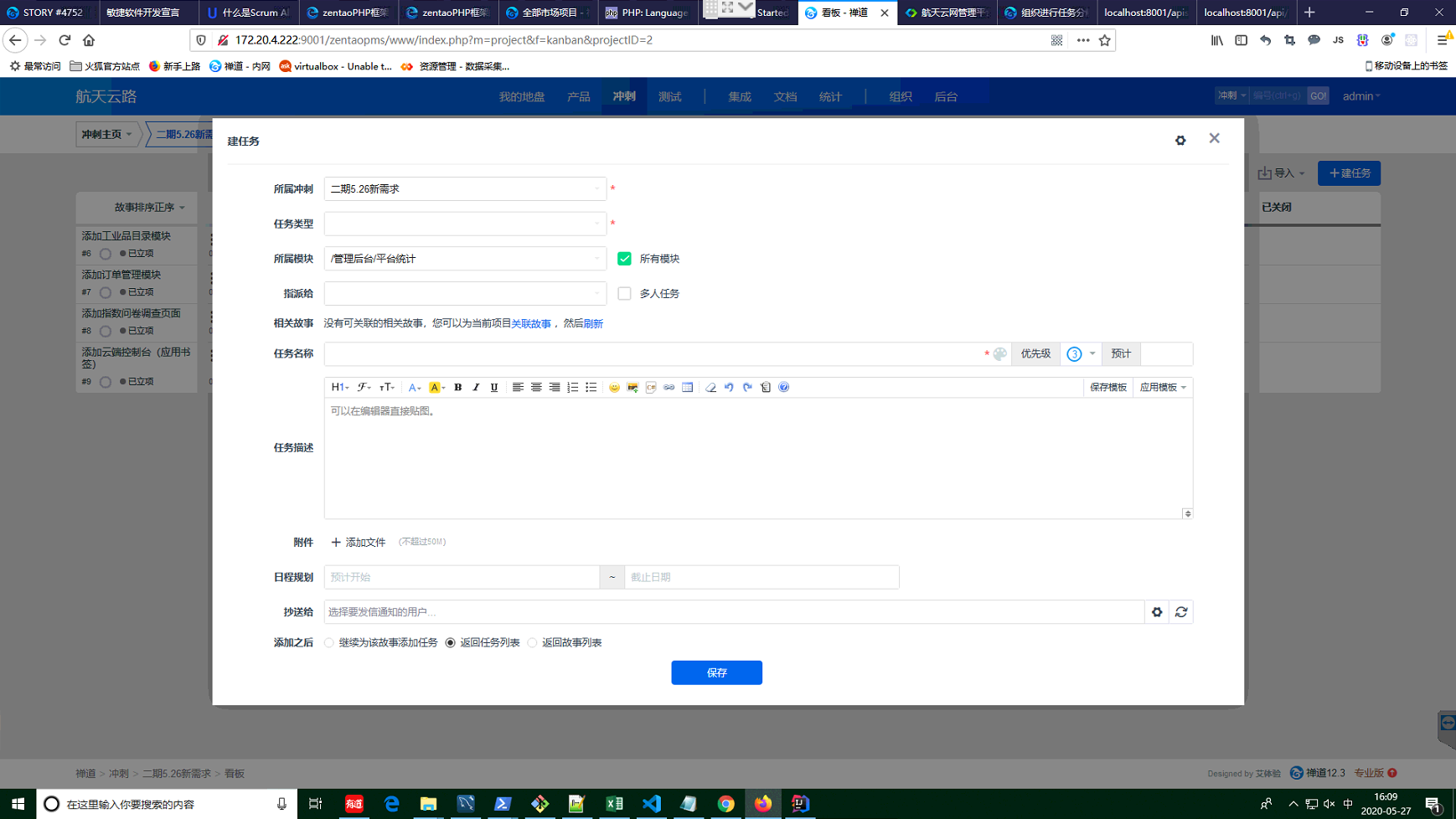The width and height of the screenshot is (1456, 819).
Task: Click the 保存模板 button
Action: click(x=1108, y=387)
